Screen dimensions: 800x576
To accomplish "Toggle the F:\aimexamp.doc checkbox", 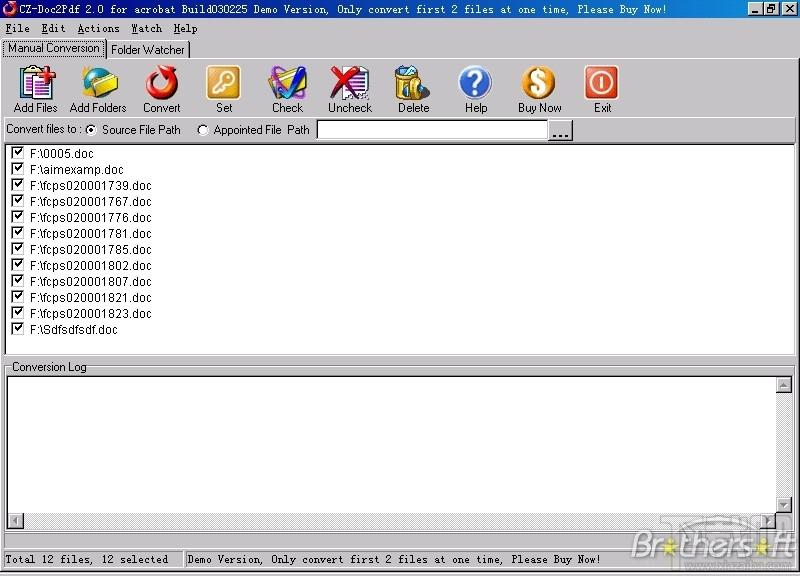I will coord(17,168).
